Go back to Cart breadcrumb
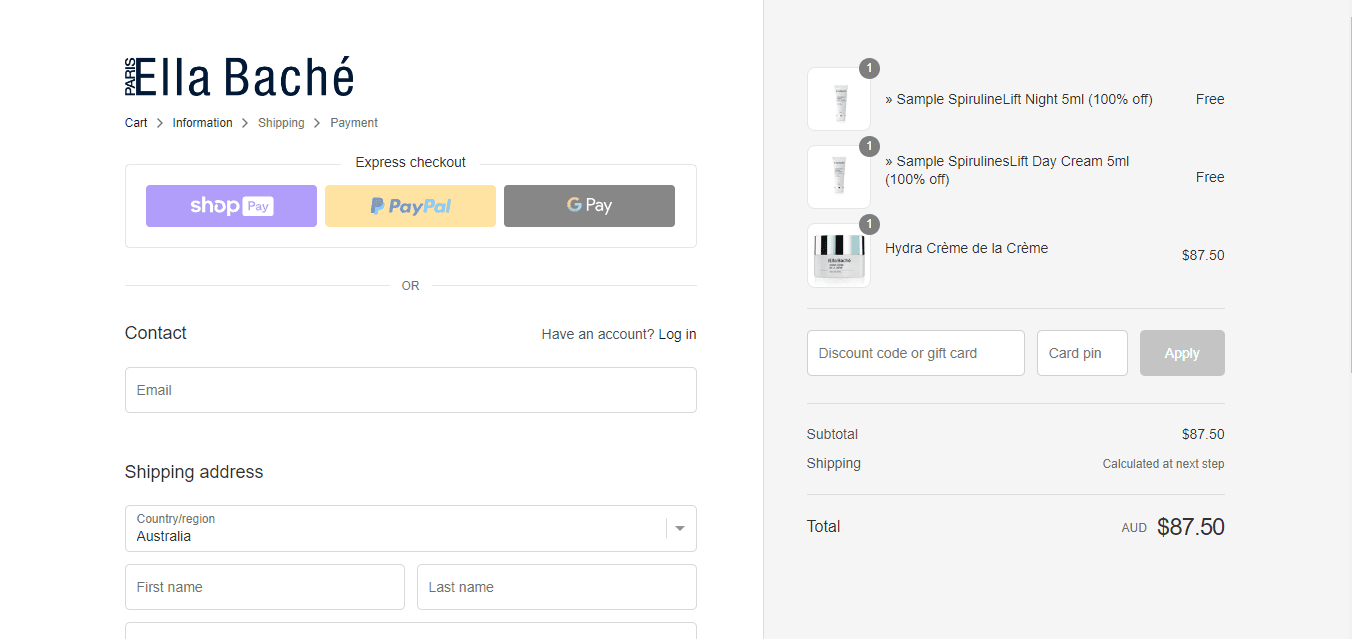 tap(136, 123)
